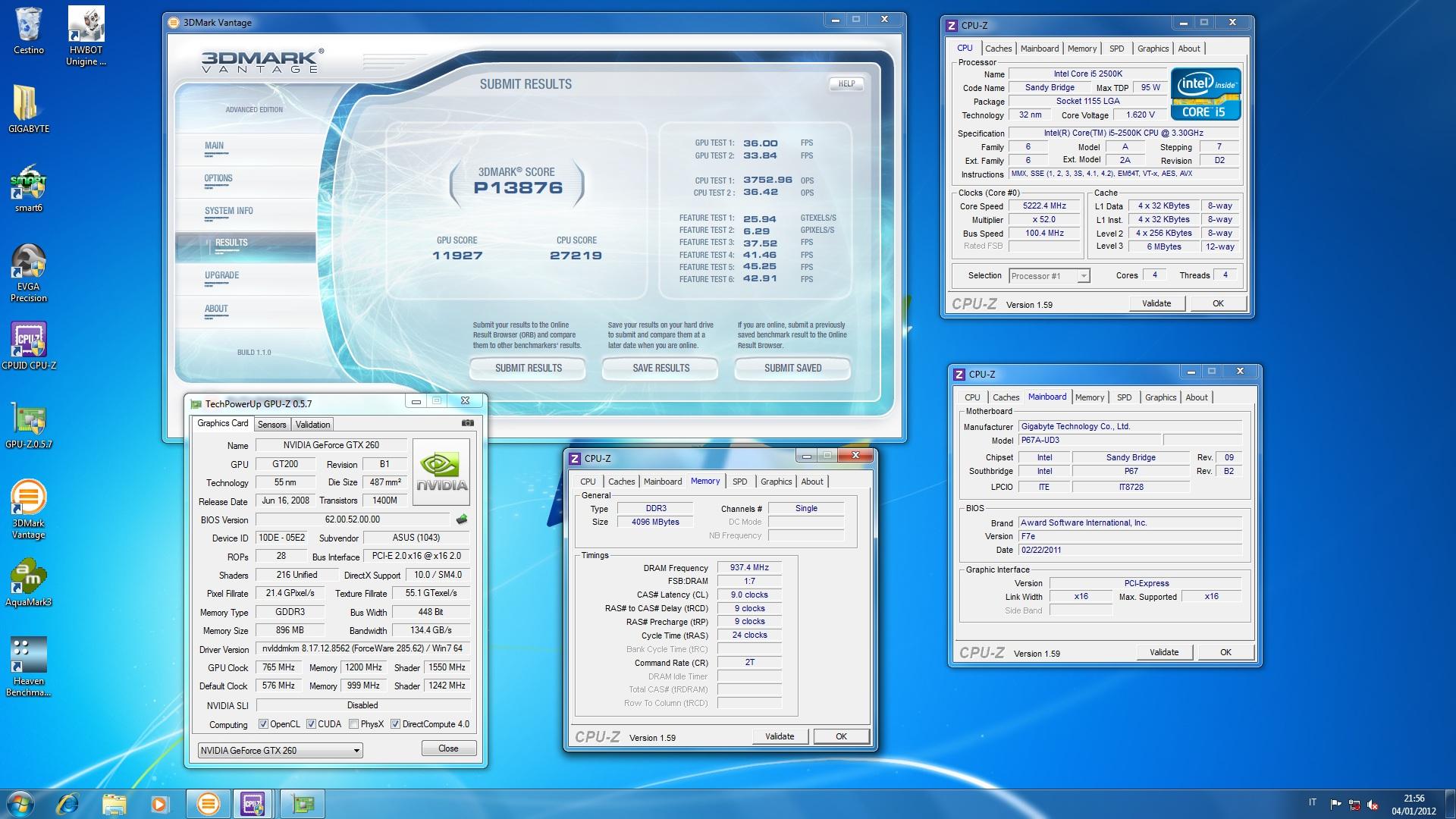This screenshot has width=1456, height=819.
Task: Switch to 3DMark Vantage taskbar item
Action: [208, 804]
